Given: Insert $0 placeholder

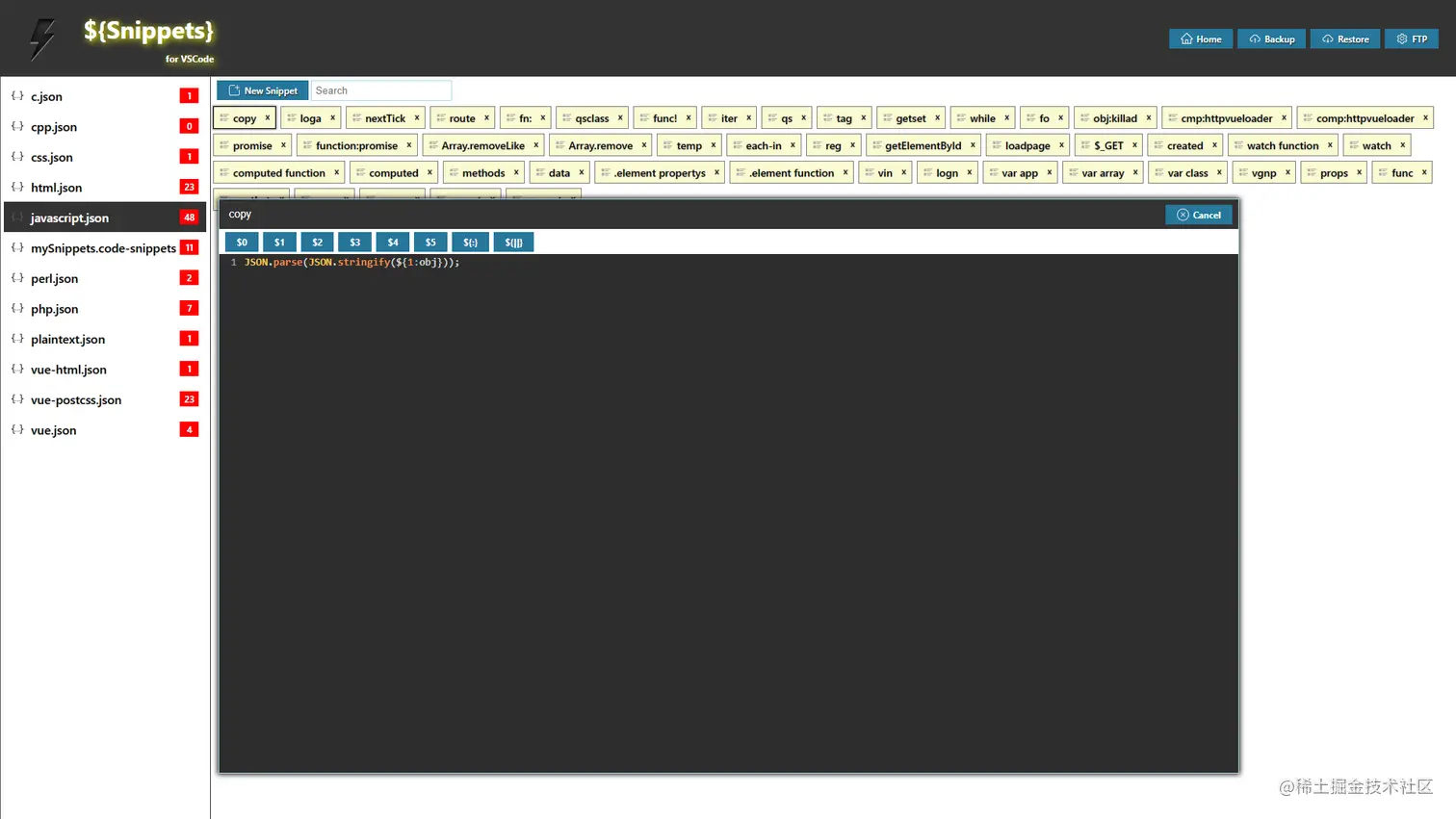Looking at the screenshot, I should click(x=242, y=243).
